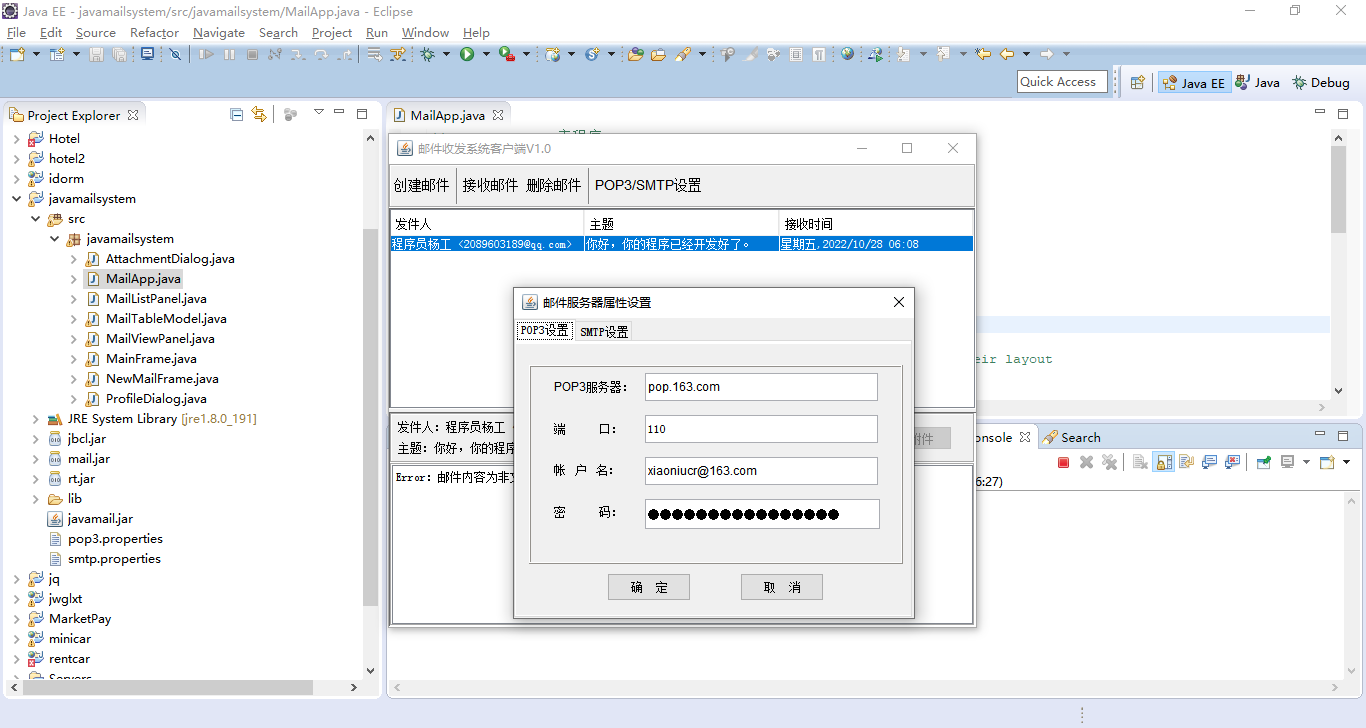The width and height of the screenshot is (1366, 728).
Task: Click the Run Last Tool (External Tools) icon
Action: 507,54
